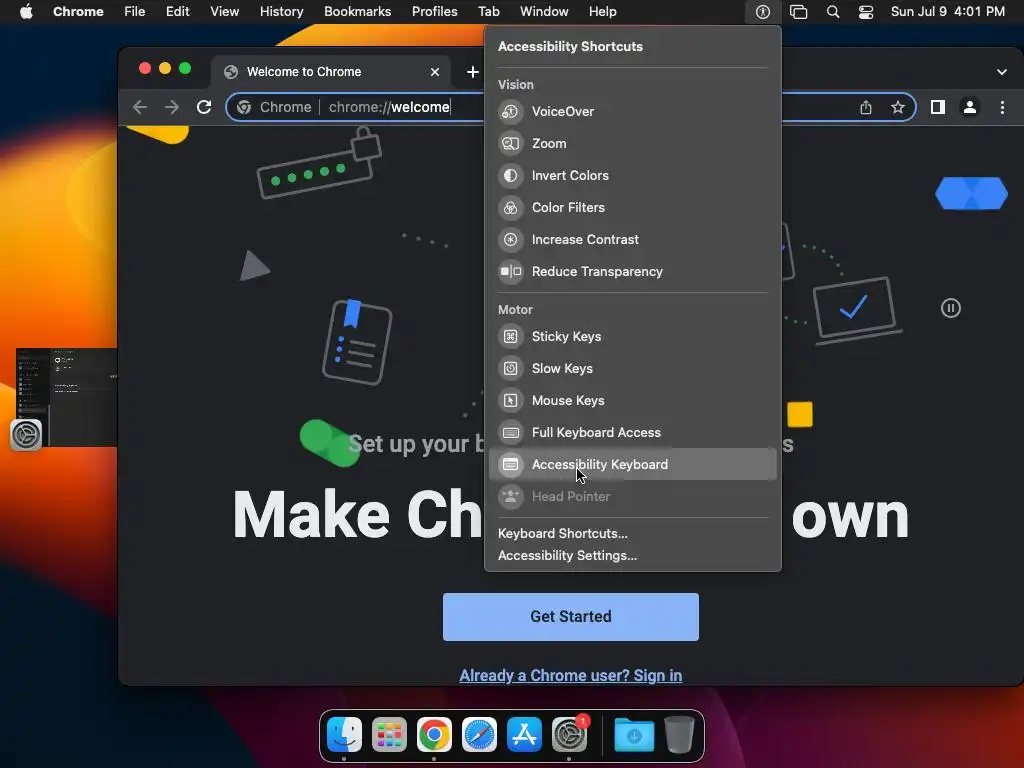Click the date and time in menu bar
Screen dimensions: 1024x768
(948, 12)
